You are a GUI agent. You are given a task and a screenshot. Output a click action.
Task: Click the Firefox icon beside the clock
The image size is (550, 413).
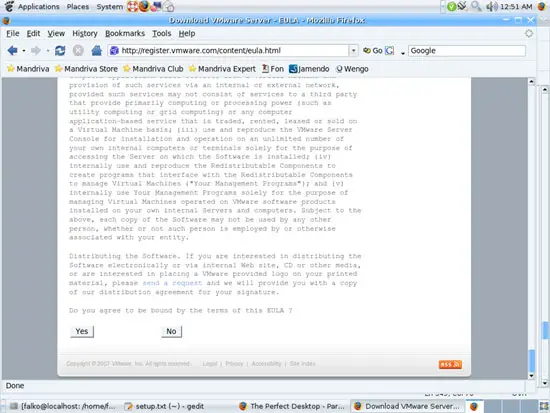pyautogui.click(x=542, y=6)
